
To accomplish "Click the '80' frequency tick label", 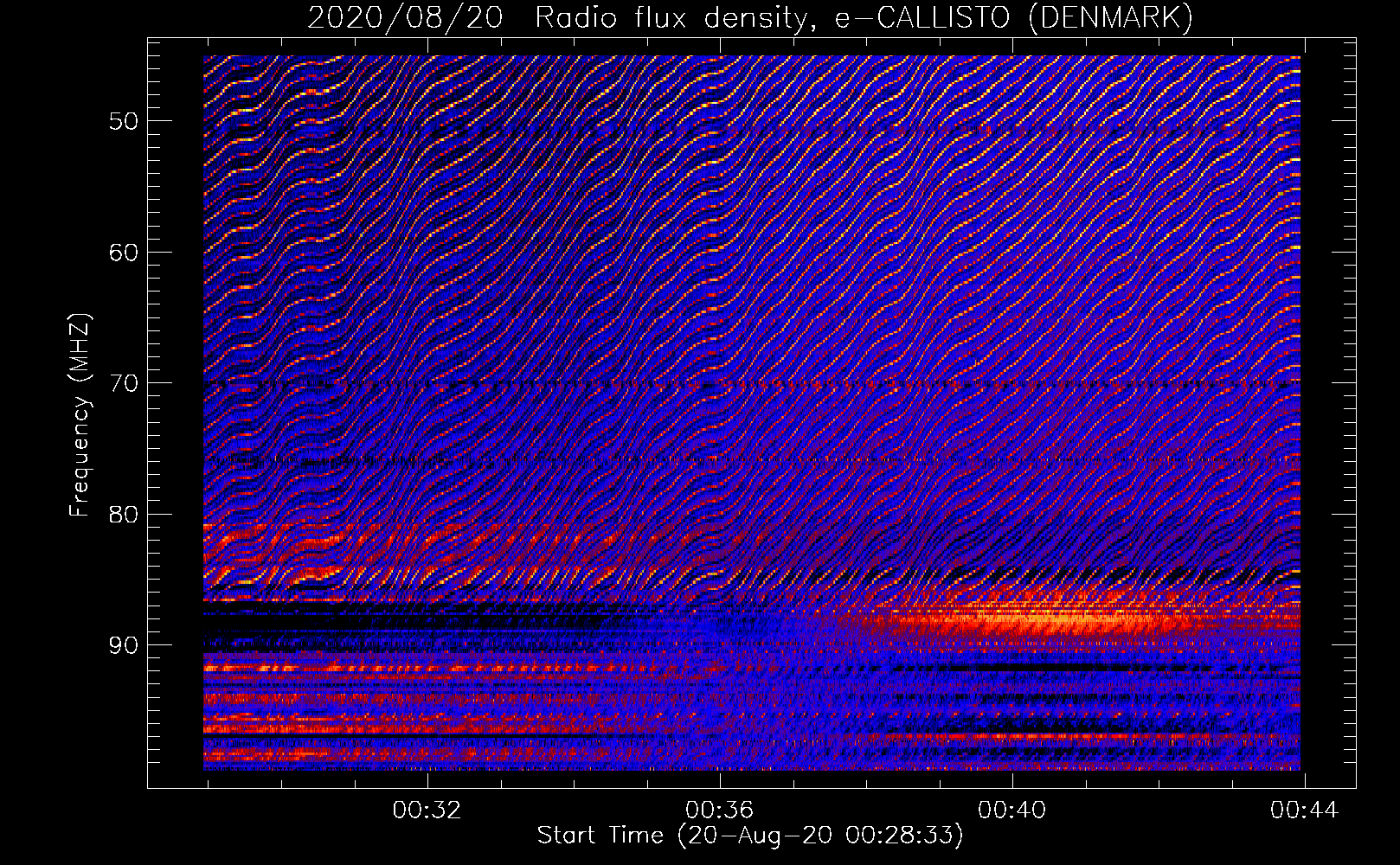I will tap(124, 514).
